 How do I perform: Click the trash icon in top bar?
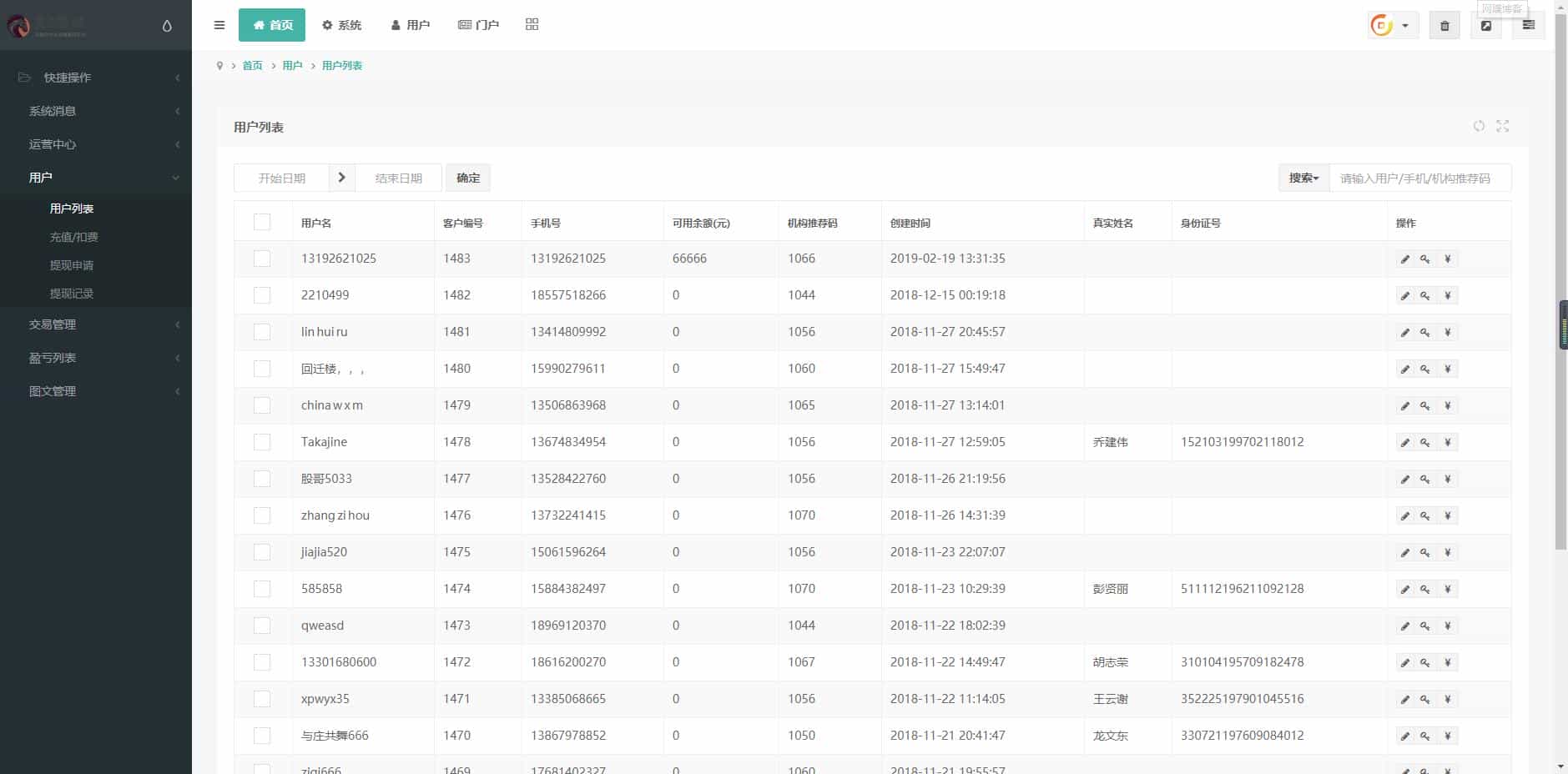1444,26
